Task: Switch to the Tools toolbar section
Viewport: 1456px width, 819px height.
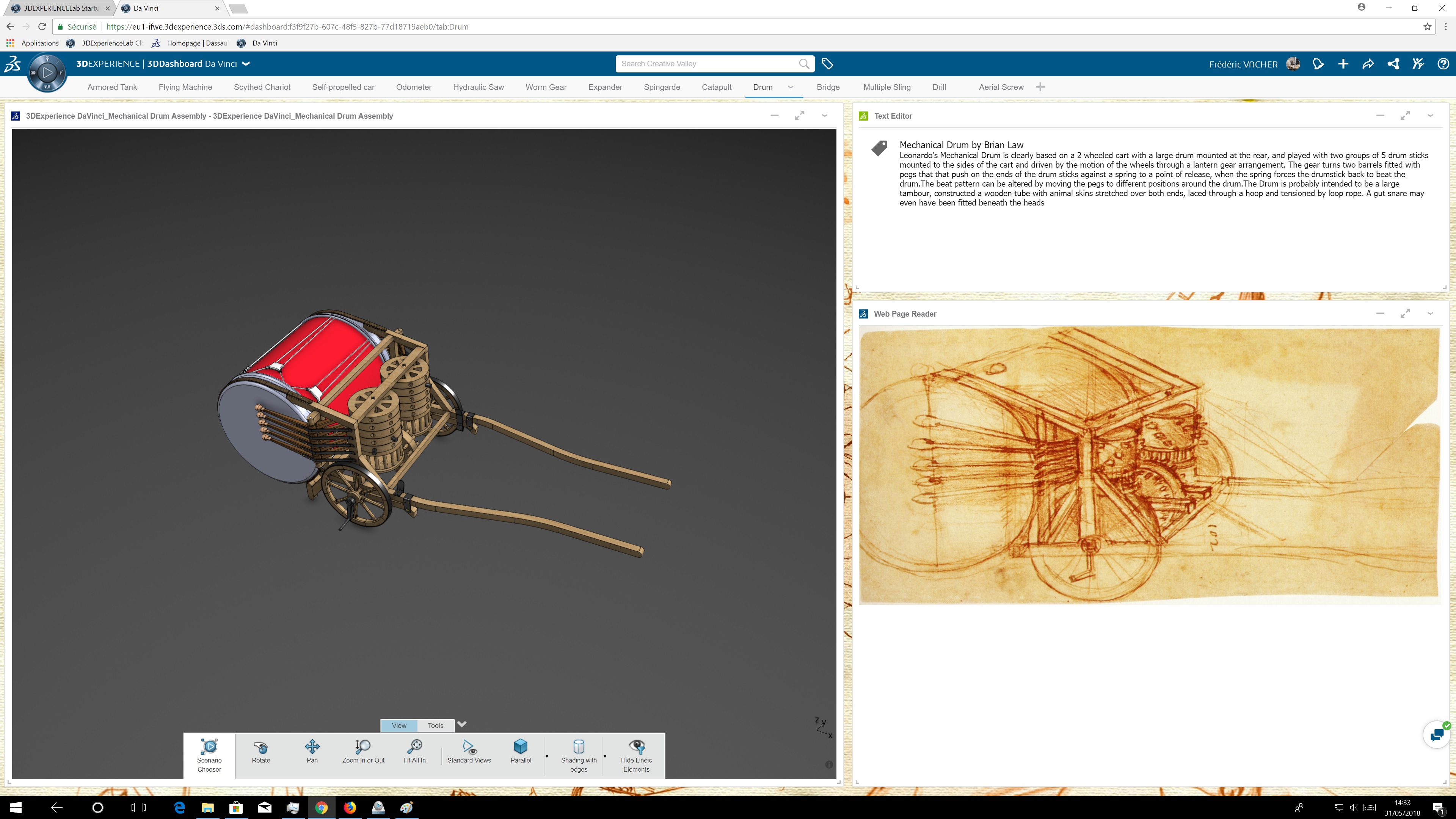Action: [435, 725]
